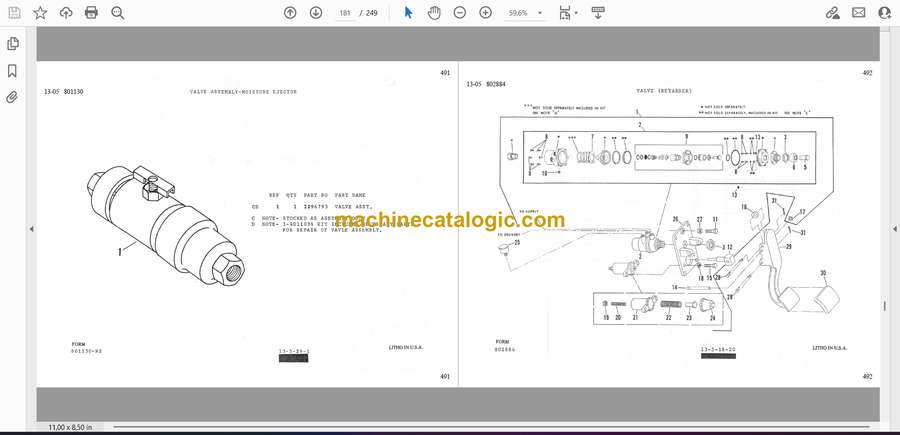Click the vertical scrollbar handle on right
This screenshot has height=435, width=900.
pos(885,306)
